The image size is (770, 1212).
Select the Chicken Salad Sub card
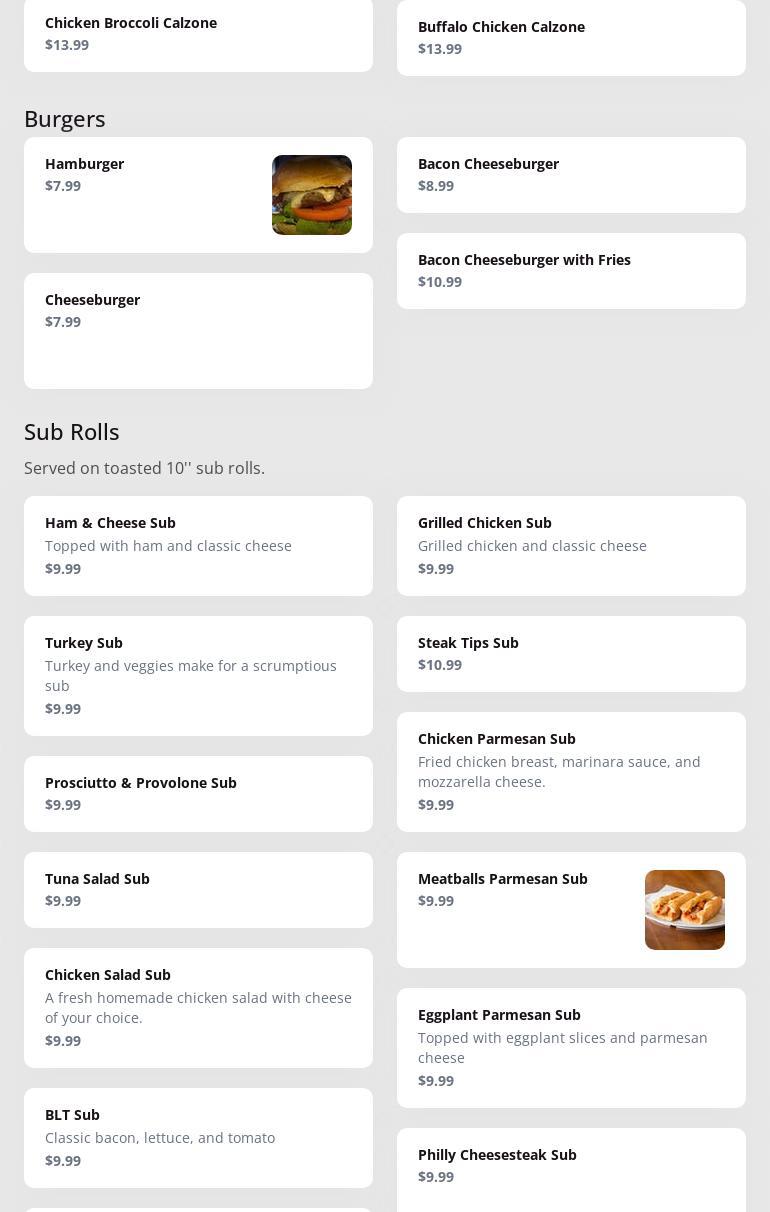[198, 1008]
